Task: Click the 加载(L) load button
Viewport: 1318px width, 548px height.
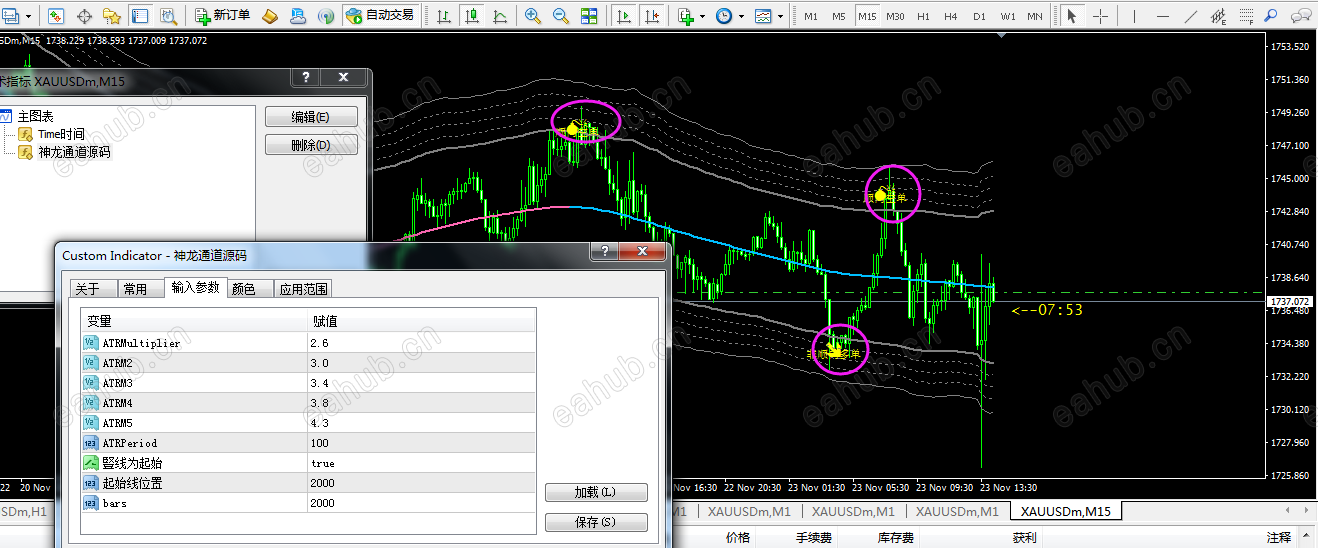Action: (596, 493)
